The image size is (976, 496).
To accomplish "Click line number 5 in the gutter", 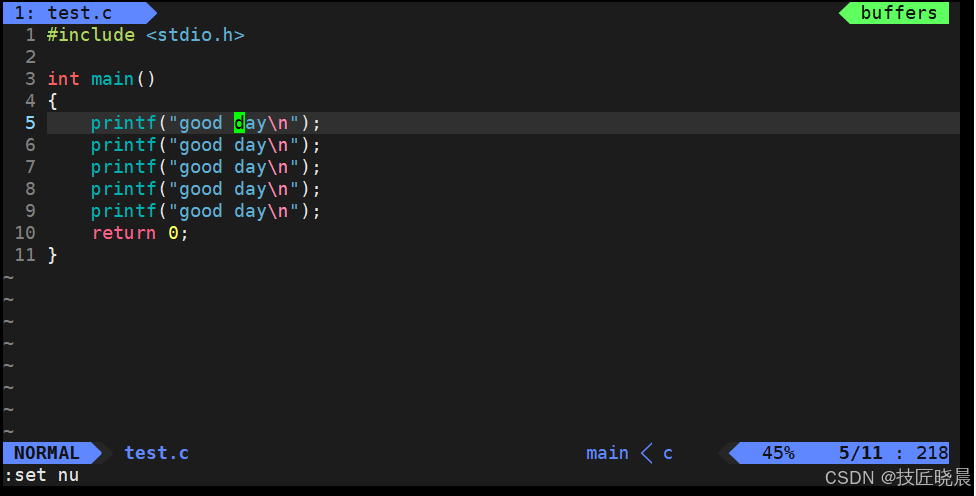I will pyautogui.click(x=30, y=123).
